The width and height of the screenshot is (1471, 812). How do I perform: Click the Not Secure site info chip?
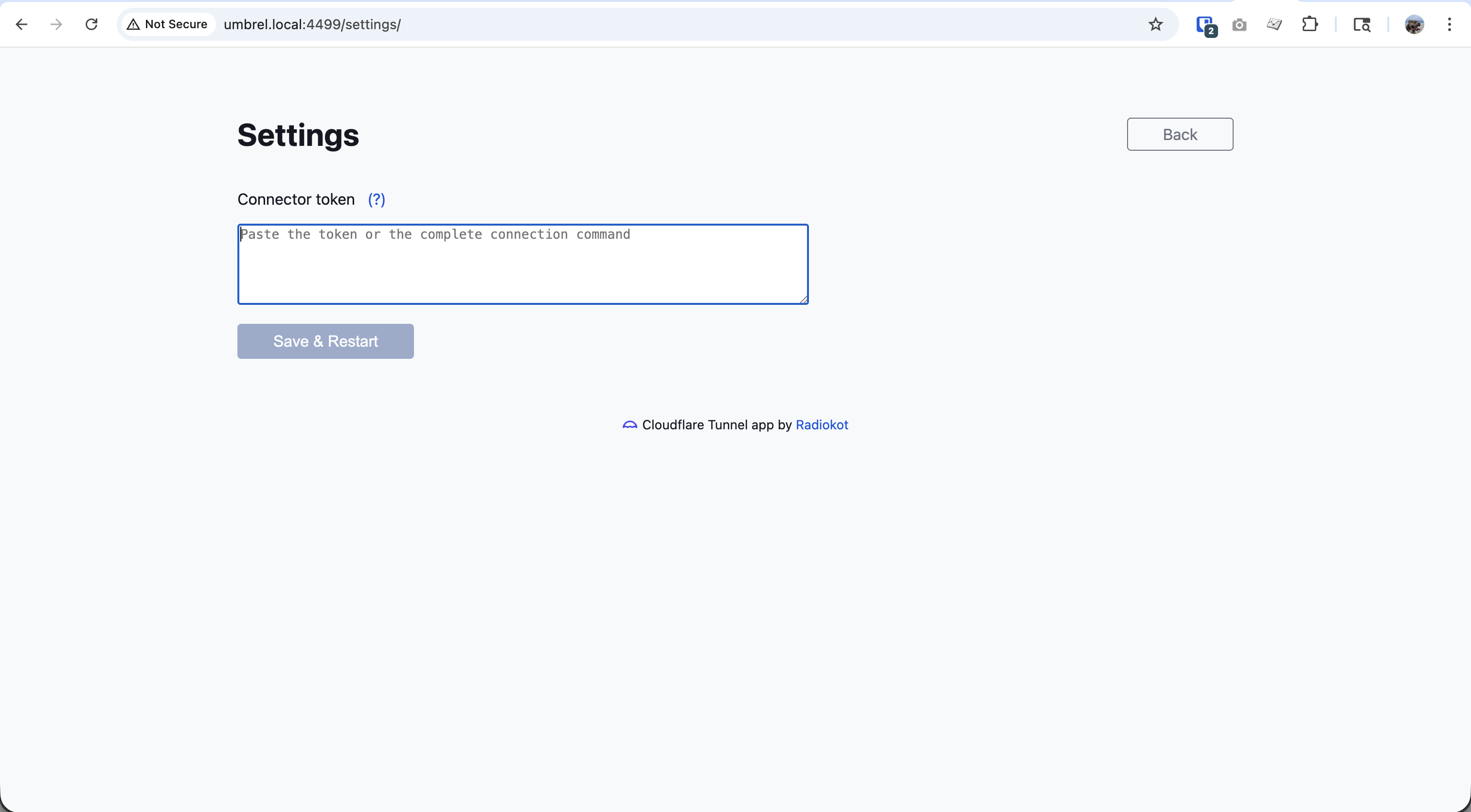pos(168,24)
